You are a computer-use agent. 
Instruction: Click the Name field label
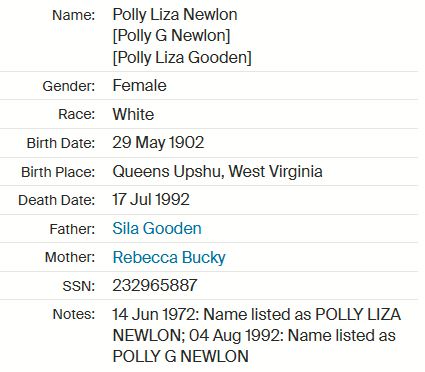coord(74,15)
